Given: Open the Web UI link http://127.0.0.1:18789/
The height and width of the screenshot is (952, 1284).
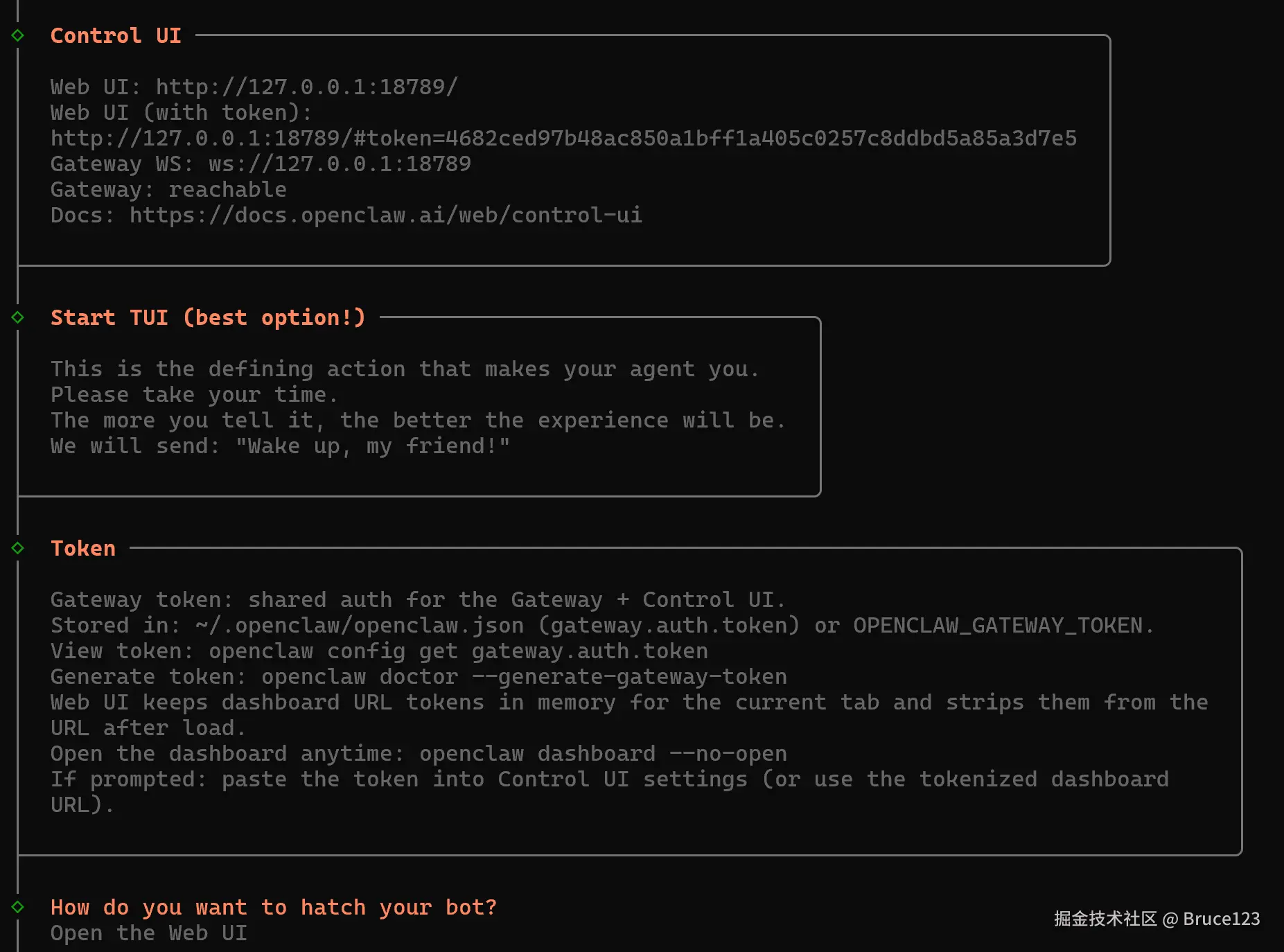Looking at the screenshot, I should tap(306, 87).
